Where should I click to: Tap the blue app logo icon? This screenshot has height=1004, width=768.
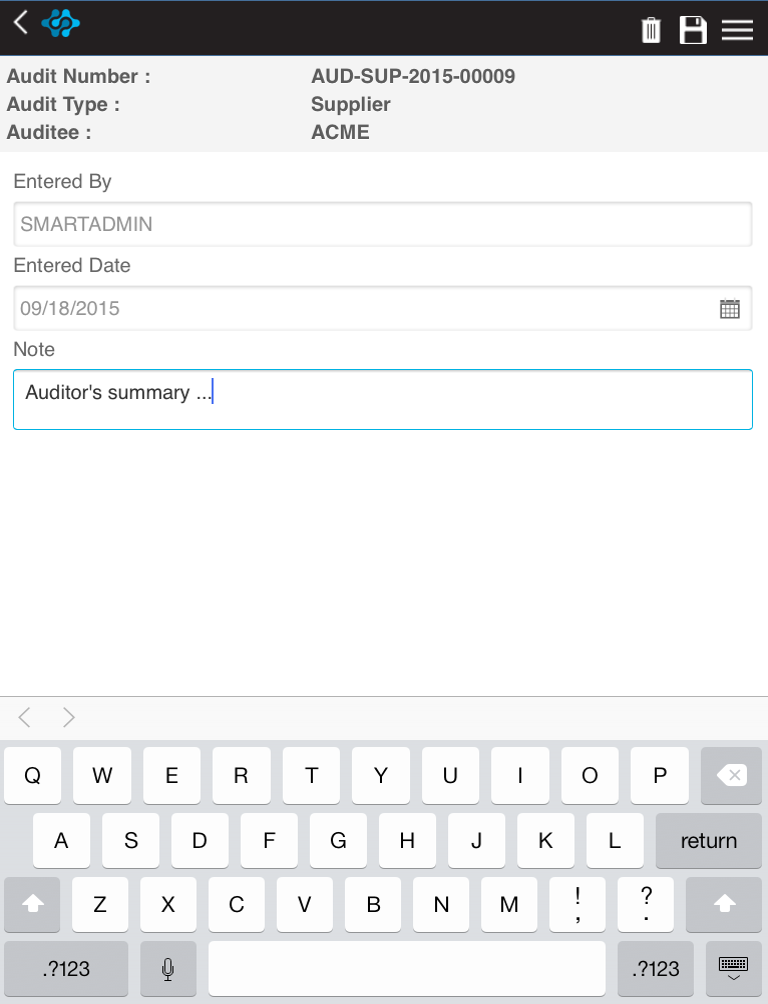click(x=61, y=24)
